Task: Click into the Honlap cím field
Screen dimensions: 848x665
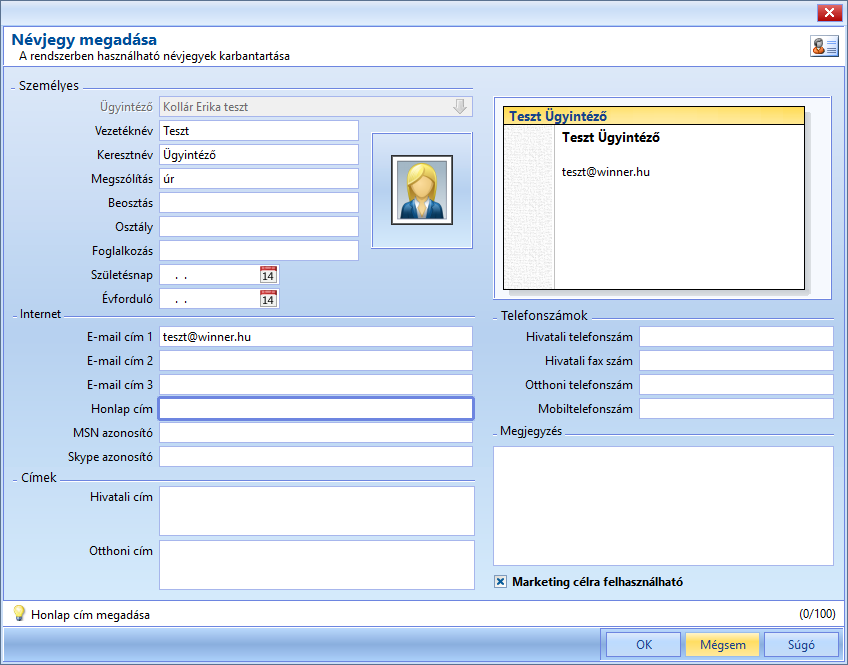Action: pos(316,409)
